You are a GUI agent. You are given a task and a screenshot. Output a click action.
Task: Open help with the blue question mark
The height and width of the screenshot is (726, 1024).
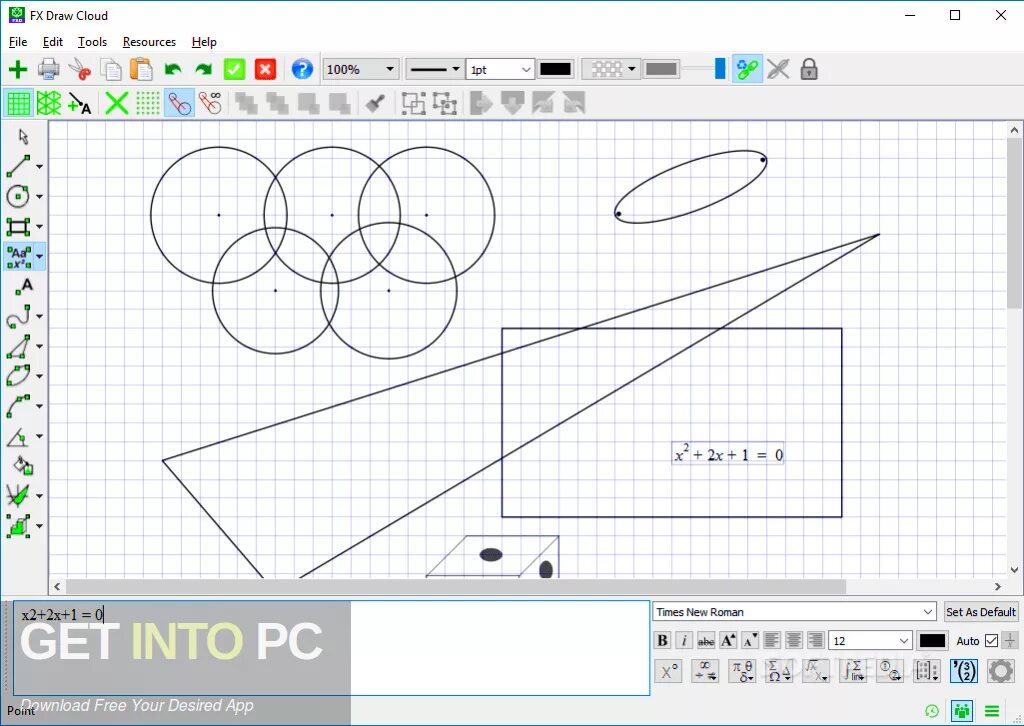pos(302,69)
